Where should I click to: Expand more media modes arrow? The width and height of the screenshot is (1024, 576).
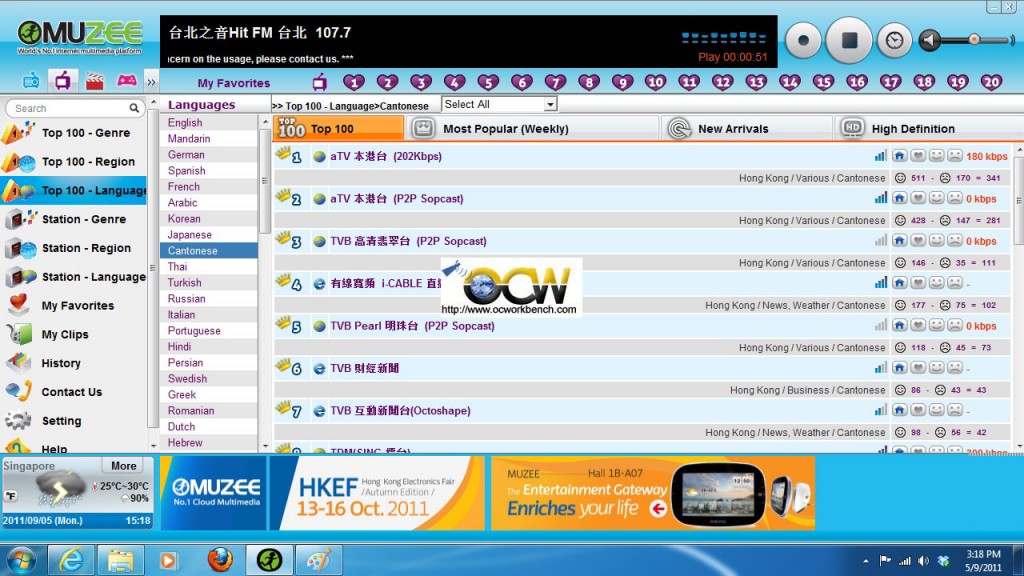pos(152,82)
